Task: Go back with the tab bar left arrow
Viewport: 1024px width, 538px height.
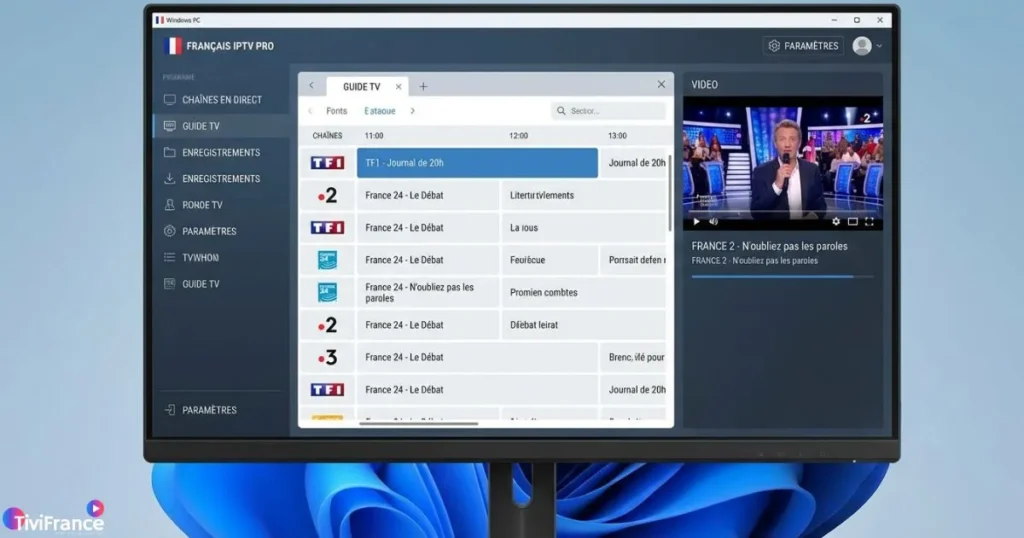Action: [x=312, y=86]
